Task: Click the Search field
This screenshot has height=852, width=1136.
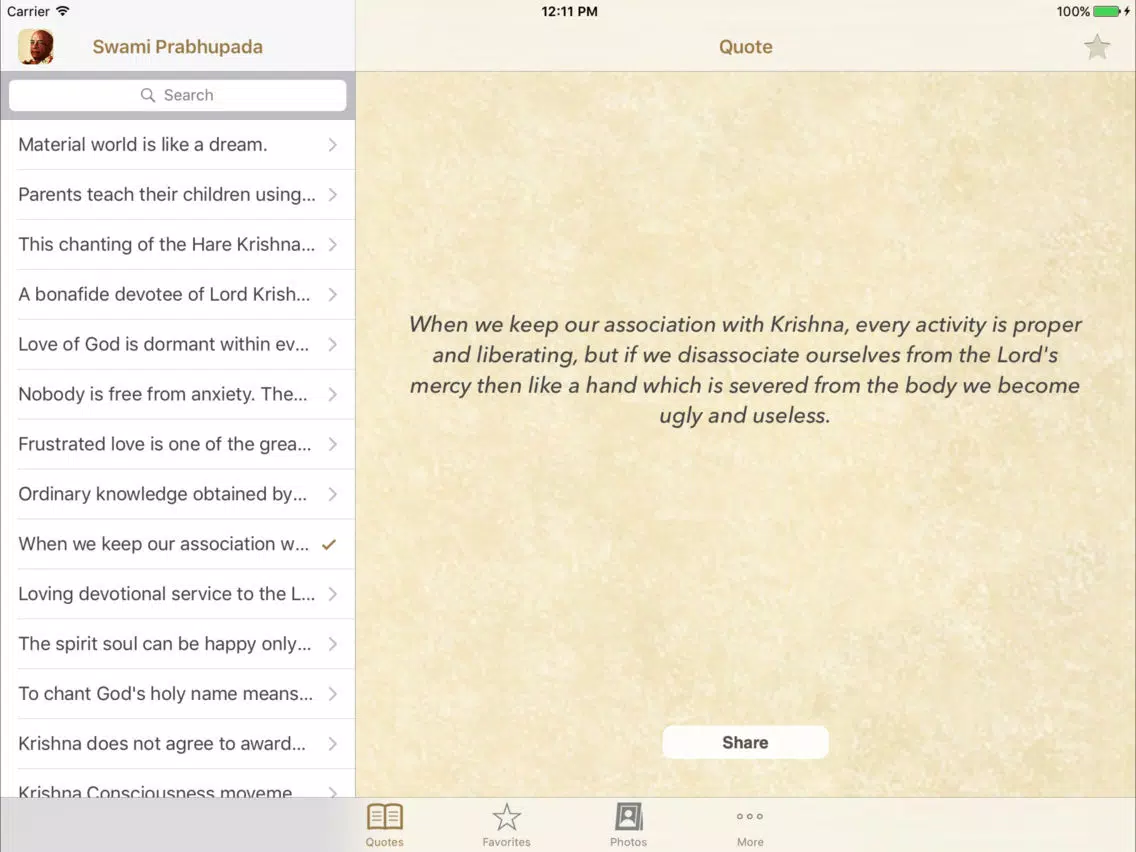Action: [178, 95]
